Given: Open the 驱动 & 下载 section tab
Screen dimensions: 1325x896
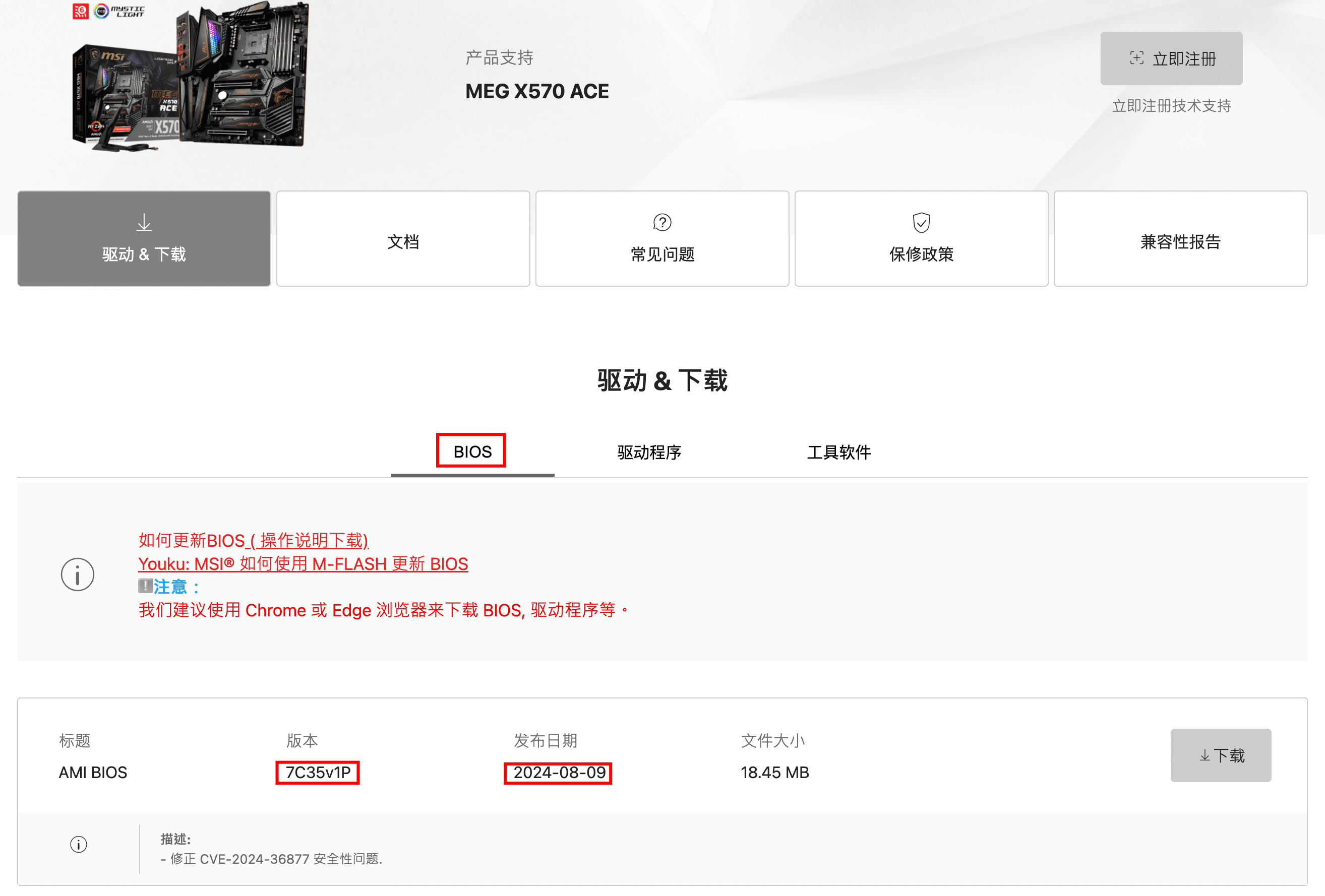Looking at the screenshot, I should (144, 238).
